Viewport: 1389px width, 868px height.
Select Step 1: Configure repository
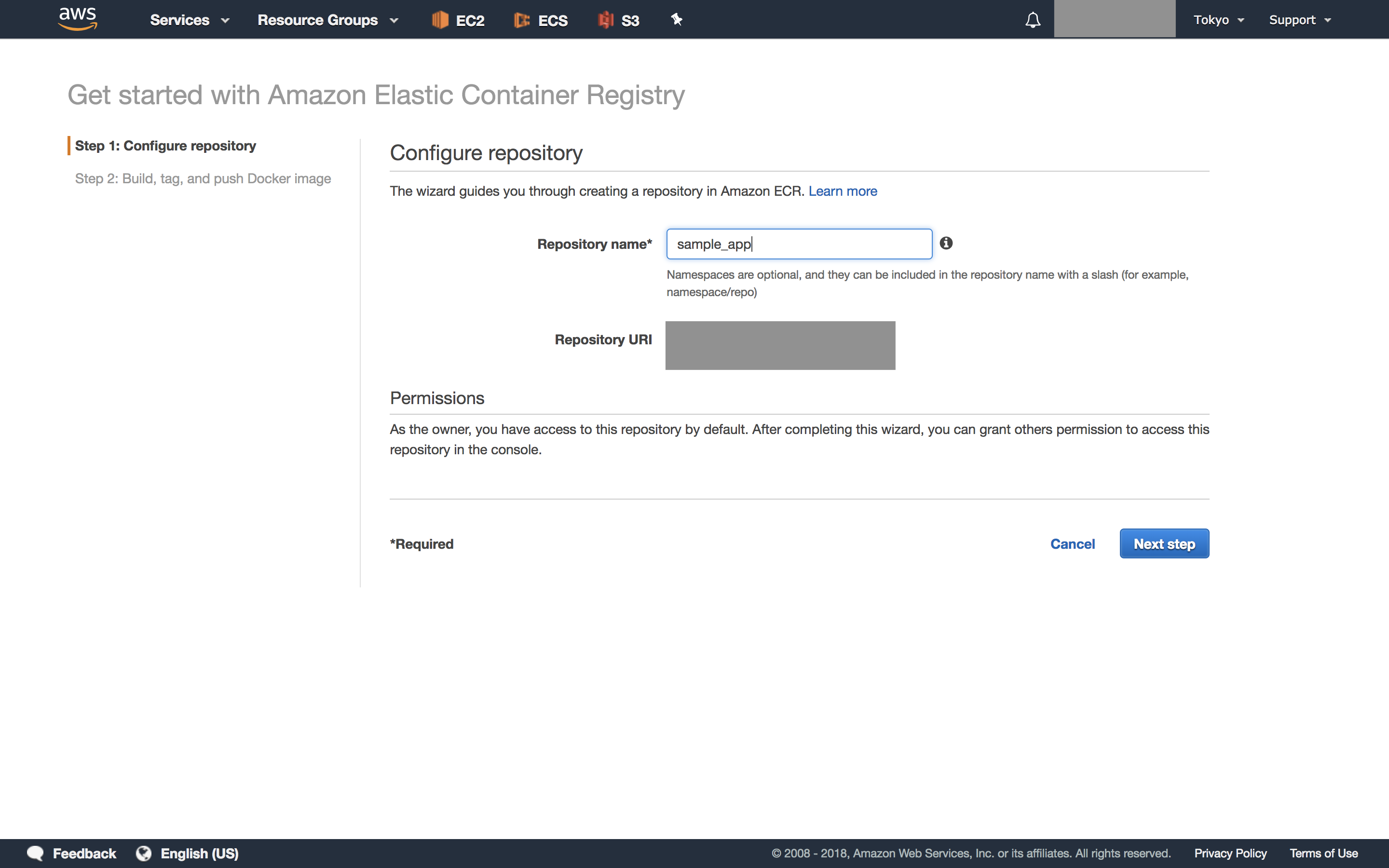coord(165,145)
